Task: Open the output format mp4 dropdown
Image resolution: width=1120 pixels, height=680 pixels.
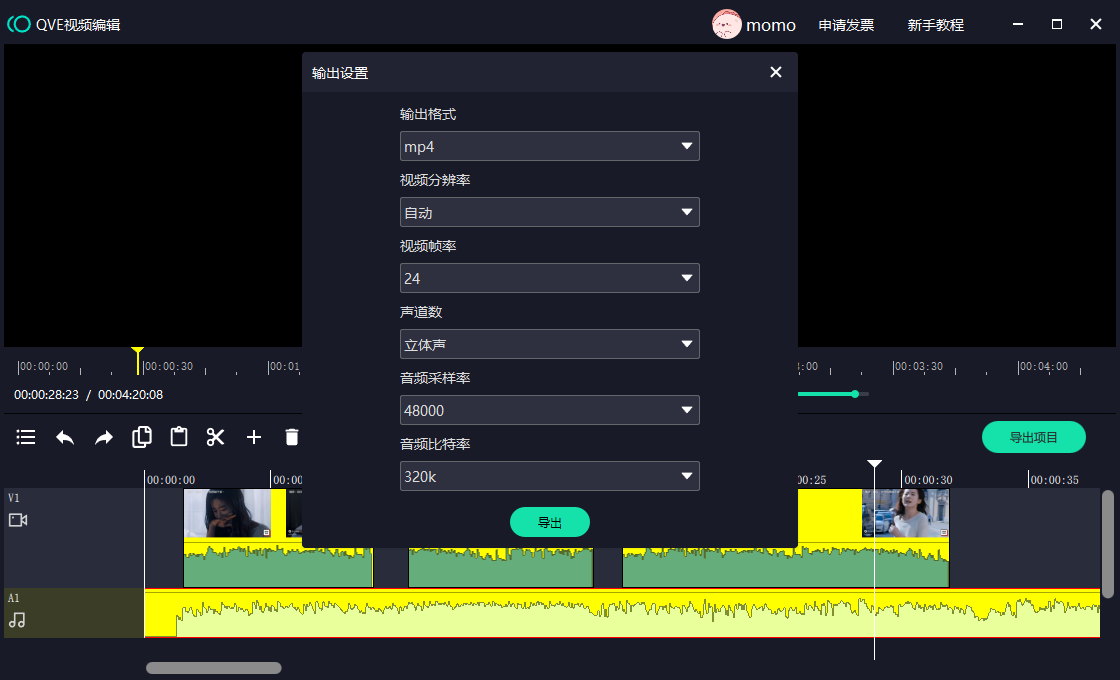Action: click(549, 147)
